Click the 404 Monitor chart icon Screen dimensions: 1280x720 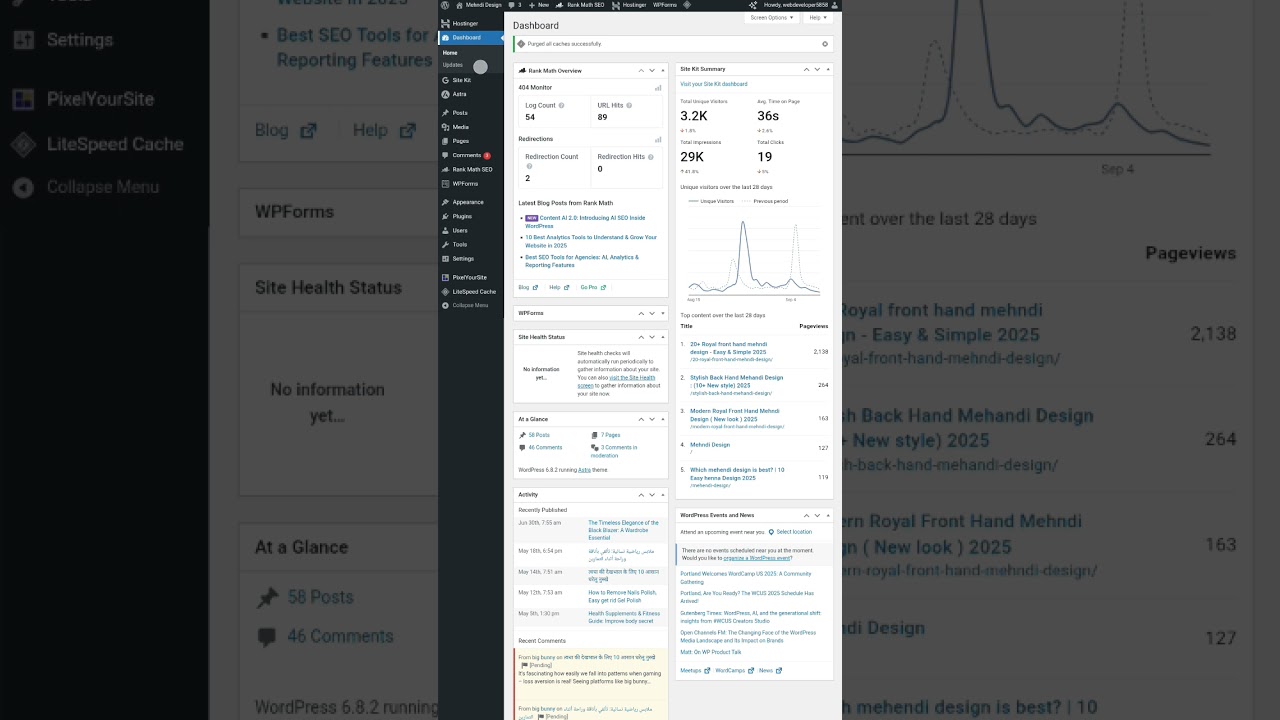pos(658,88)
